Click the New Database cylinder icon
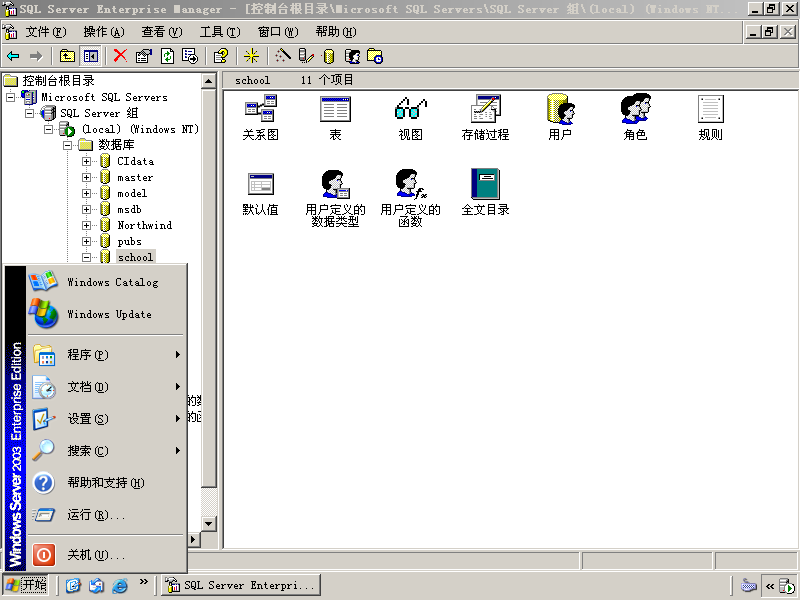Screen dimensions: 800x600 (x=329, y=56)
